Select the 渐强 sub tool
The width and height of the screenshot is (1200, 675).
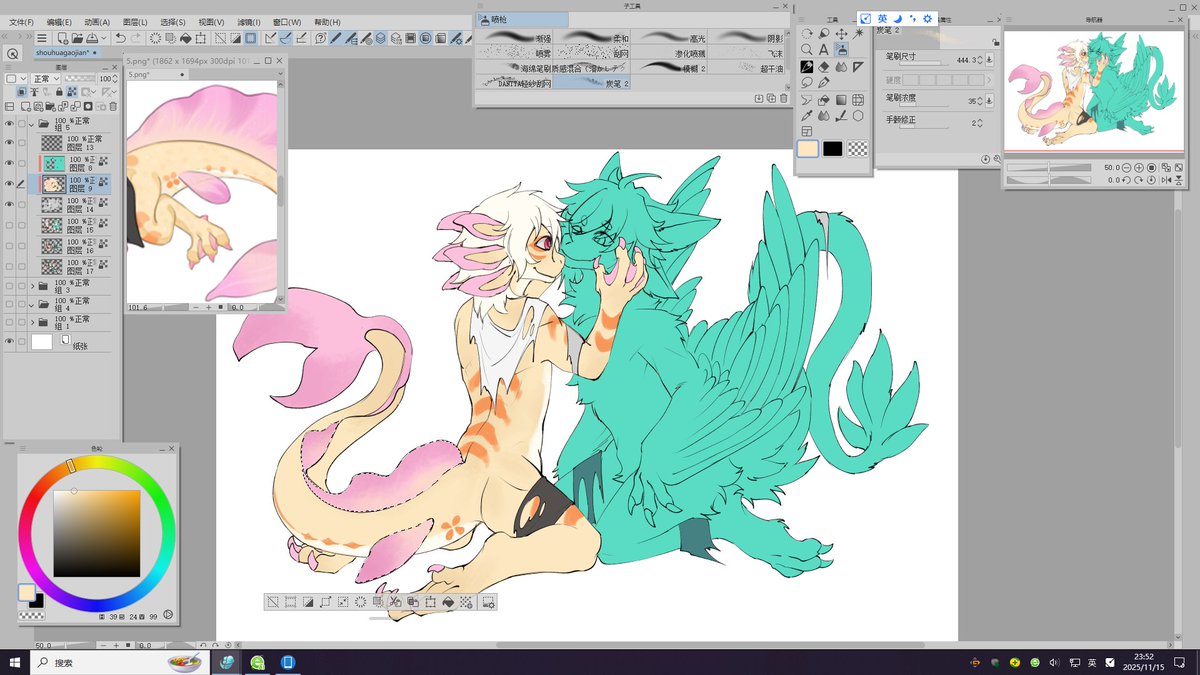coord(514,36)
